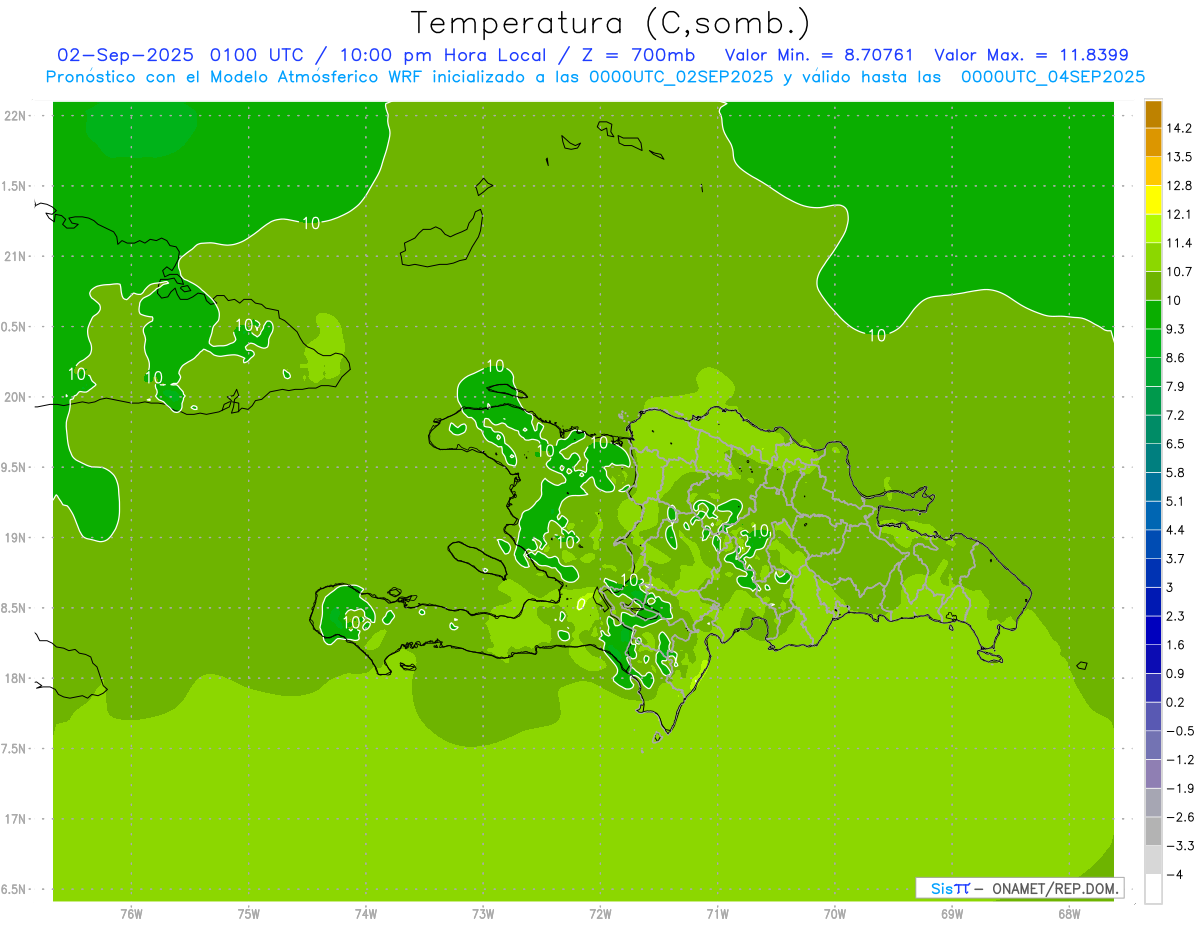Pick the yellow swatch between 12.8 and 12.1

tap(1153, 200)
